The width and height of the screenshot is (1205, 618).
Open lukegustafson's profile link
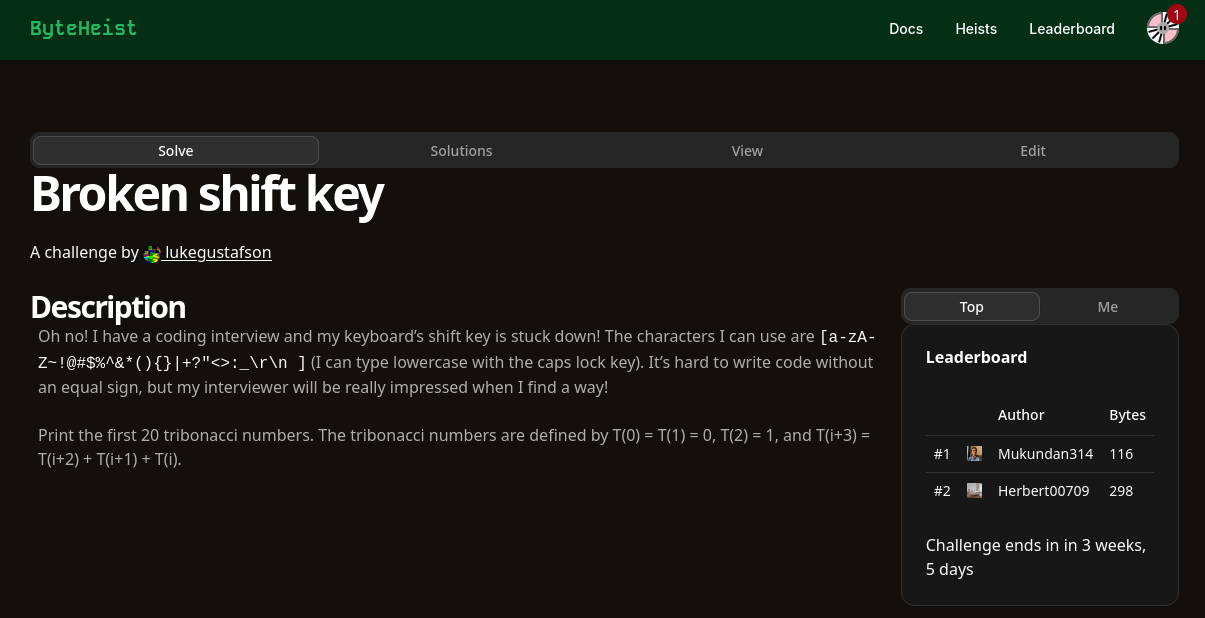[x=218, y=252]
